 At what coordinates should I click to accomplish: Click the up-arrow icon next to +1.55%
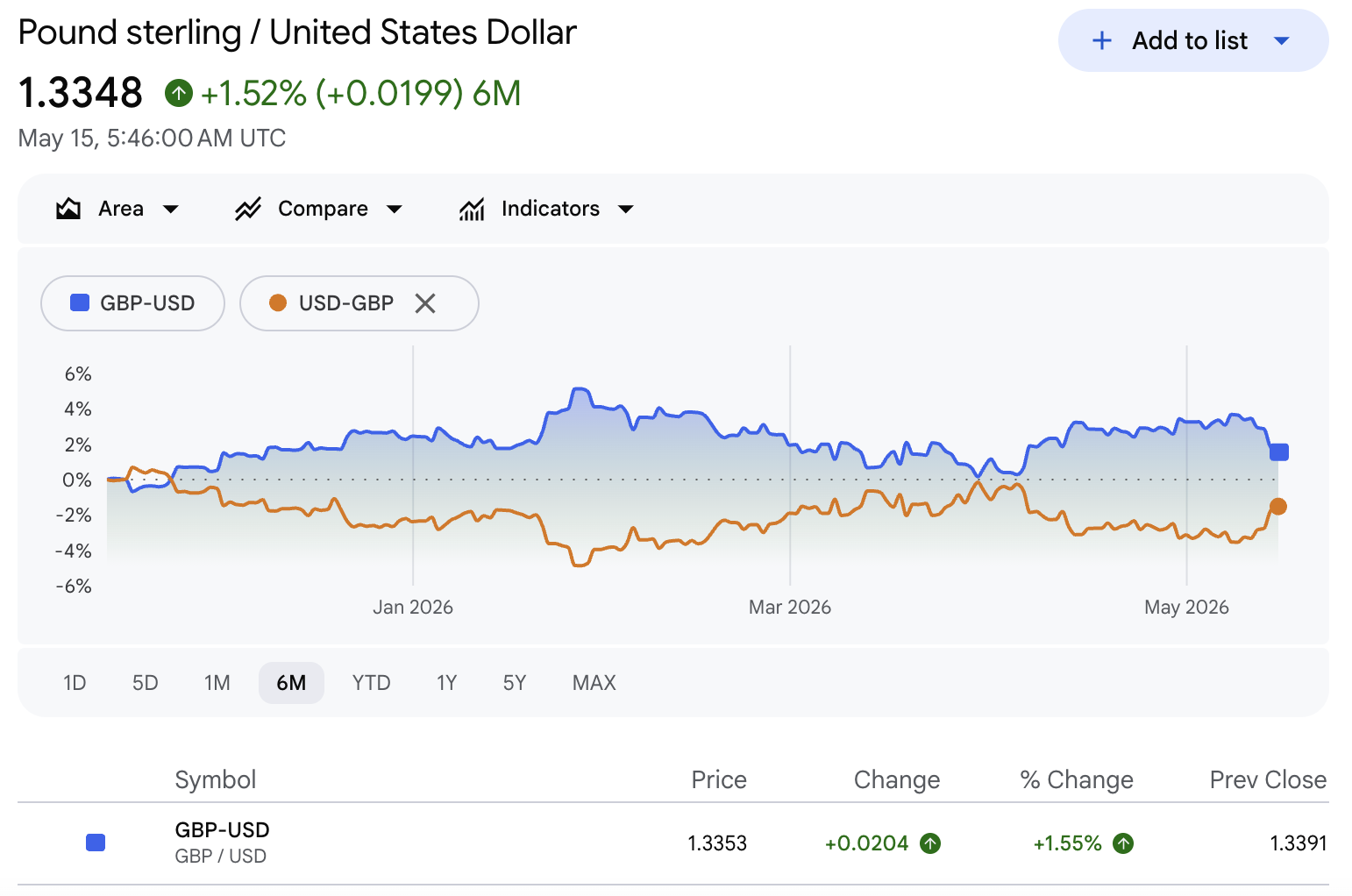click(x=1123, y=843)
